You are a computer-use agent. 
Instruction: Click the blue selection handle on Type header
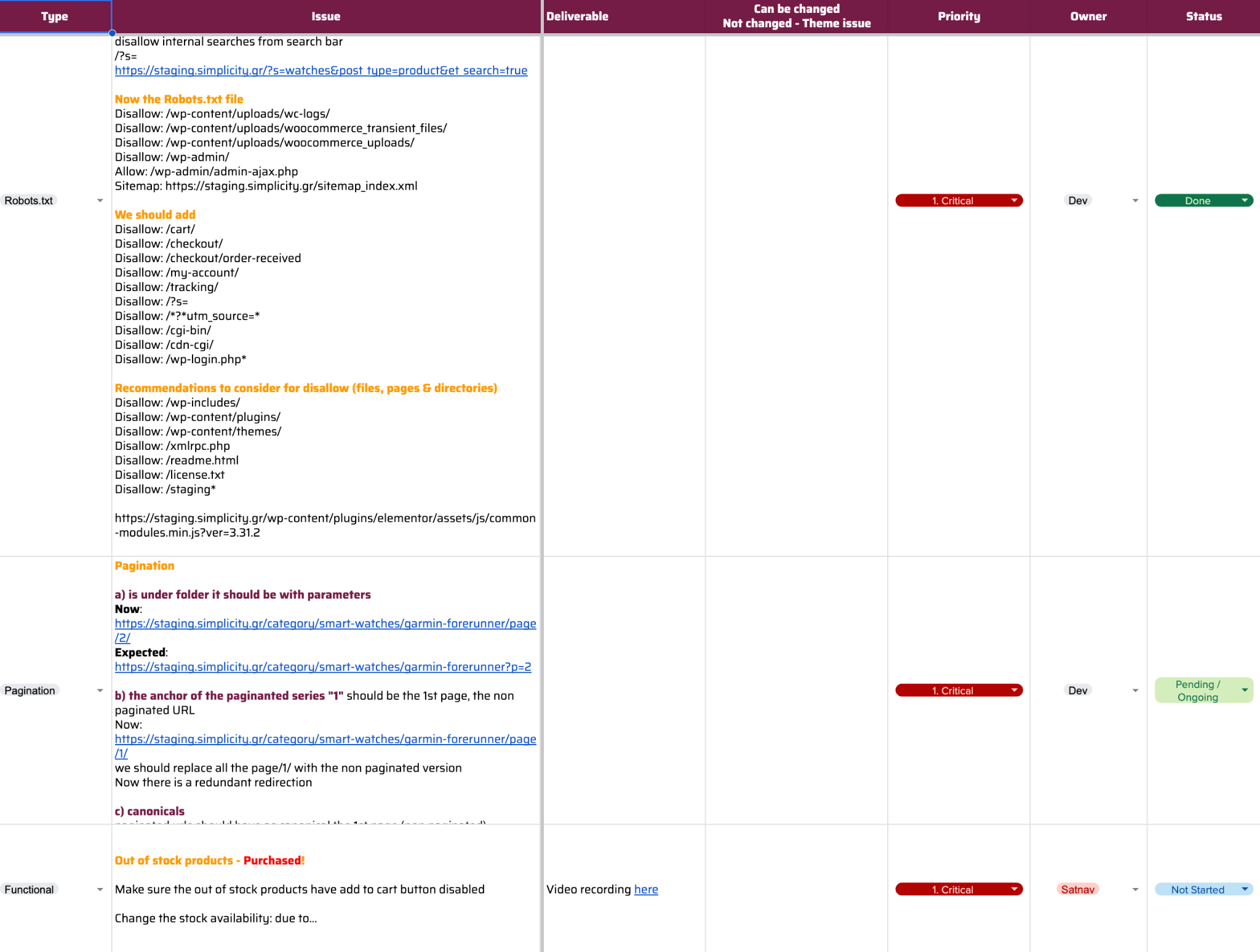[x=112, y=33]
